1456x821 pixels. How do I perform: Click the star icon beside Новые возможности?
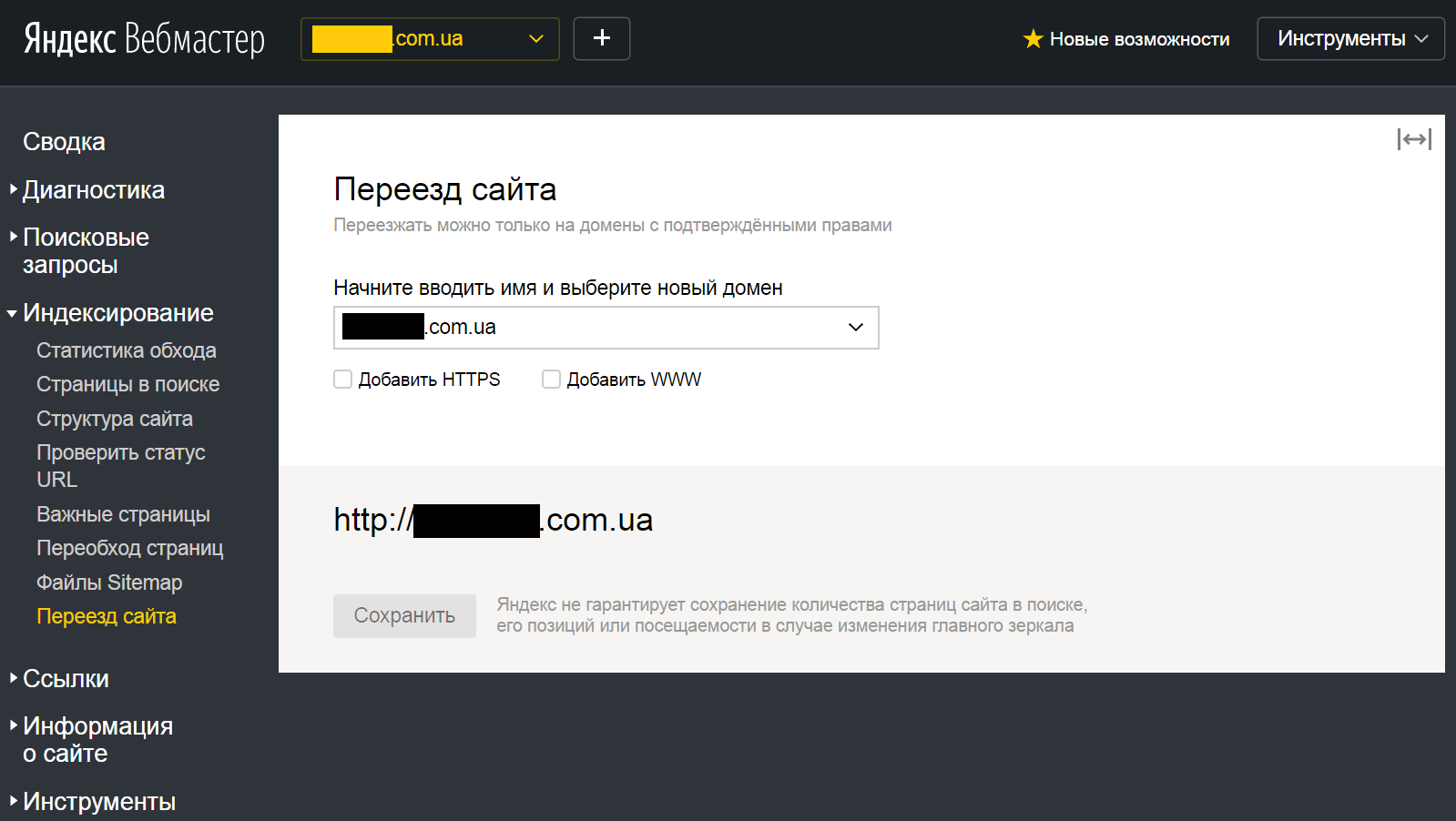(1033, 39)
